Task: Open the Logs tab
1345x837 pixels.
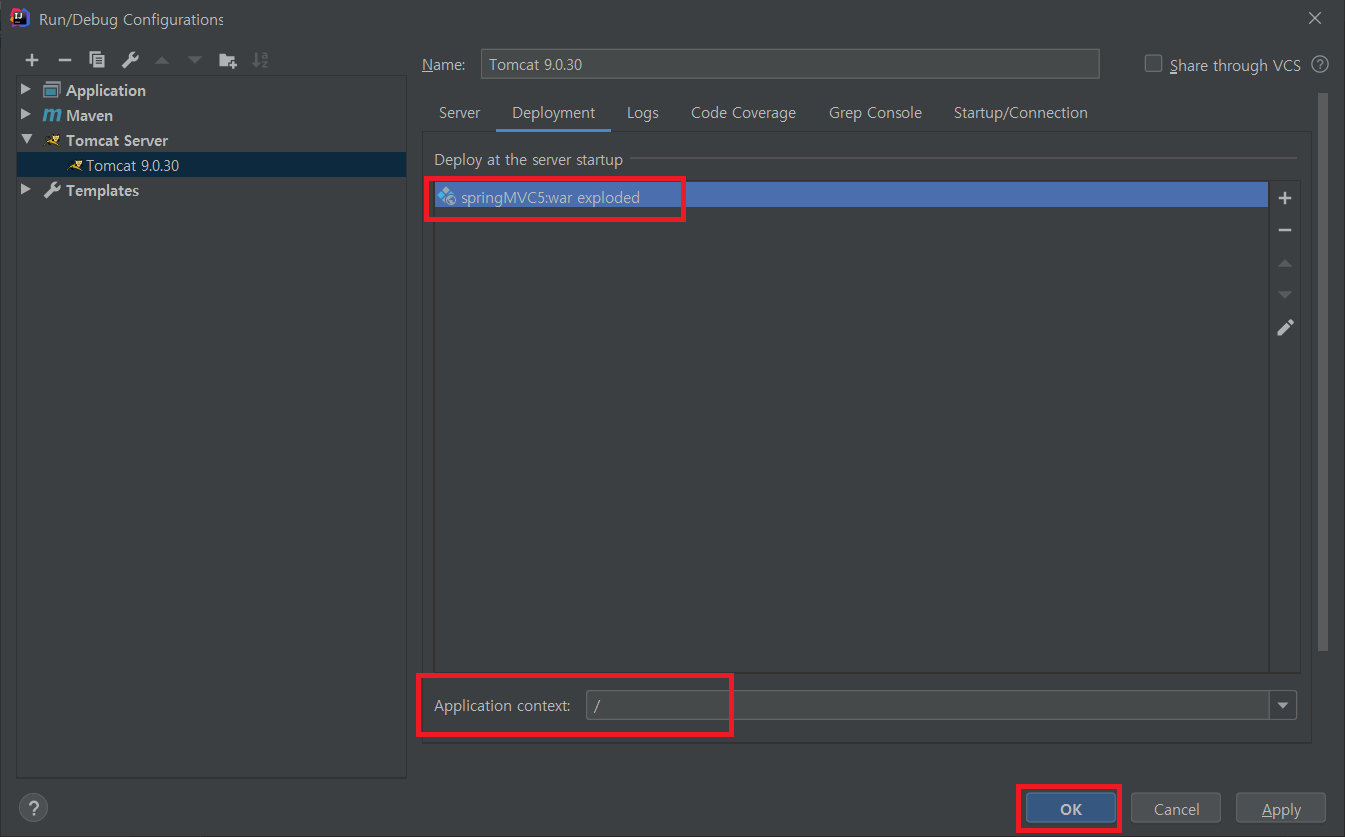Action: click(x=643, y=113)
